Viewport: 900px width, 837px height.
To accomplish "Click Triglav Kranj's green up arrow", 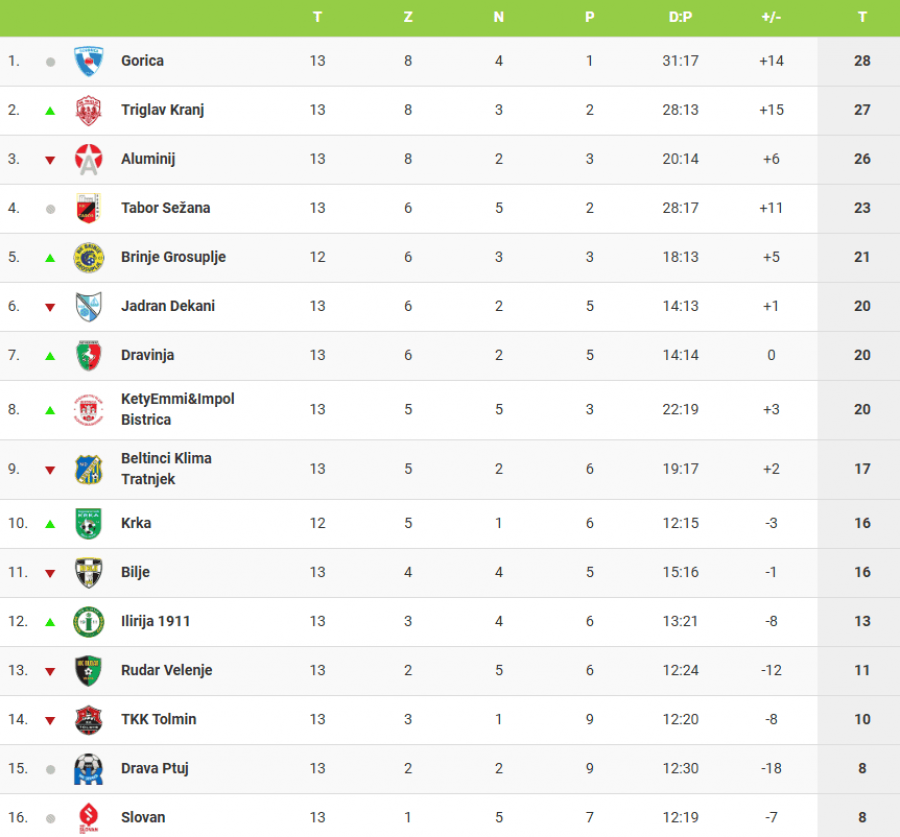I will pyautogui.click(x=50, y=110).
